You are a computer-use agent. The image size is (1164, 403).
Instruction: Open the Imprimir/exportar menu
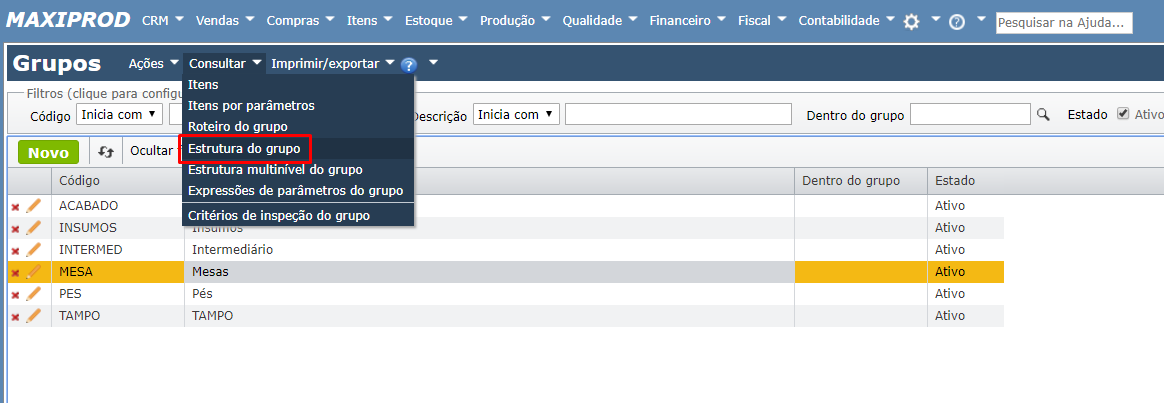(x=333, y=64)
